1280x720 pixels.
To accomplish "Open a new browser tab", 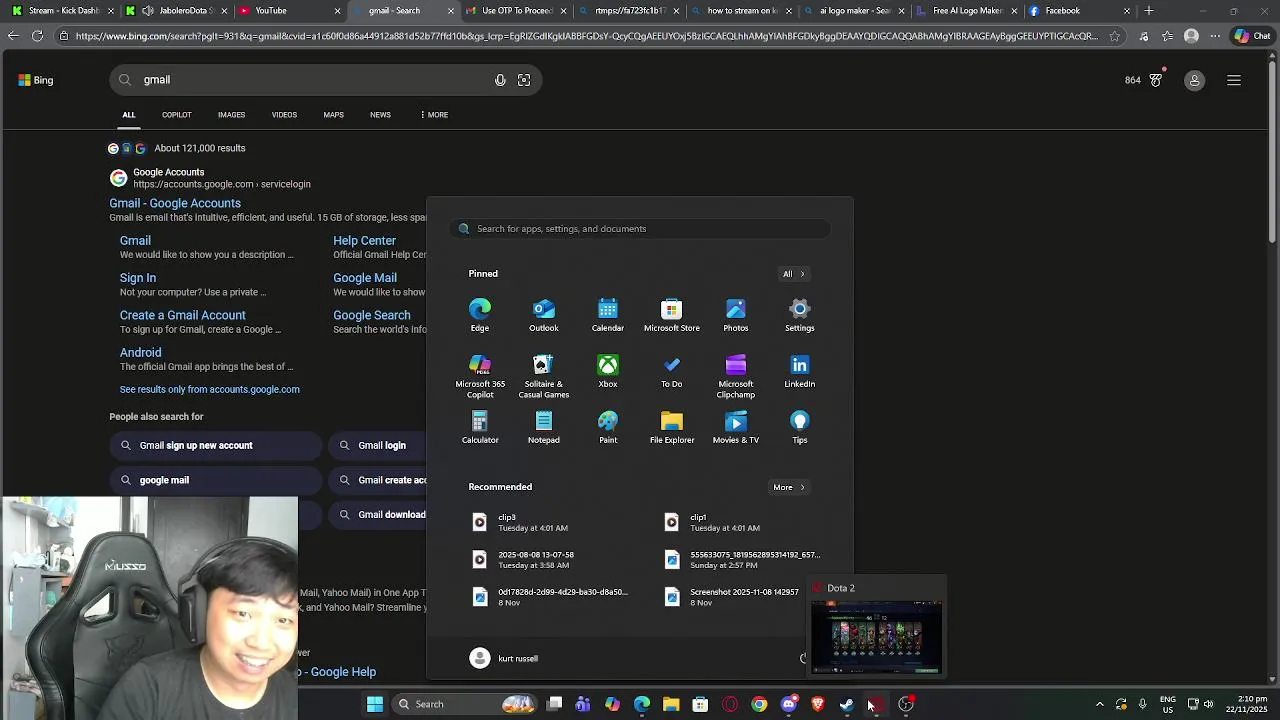I will click(1149, 11).
